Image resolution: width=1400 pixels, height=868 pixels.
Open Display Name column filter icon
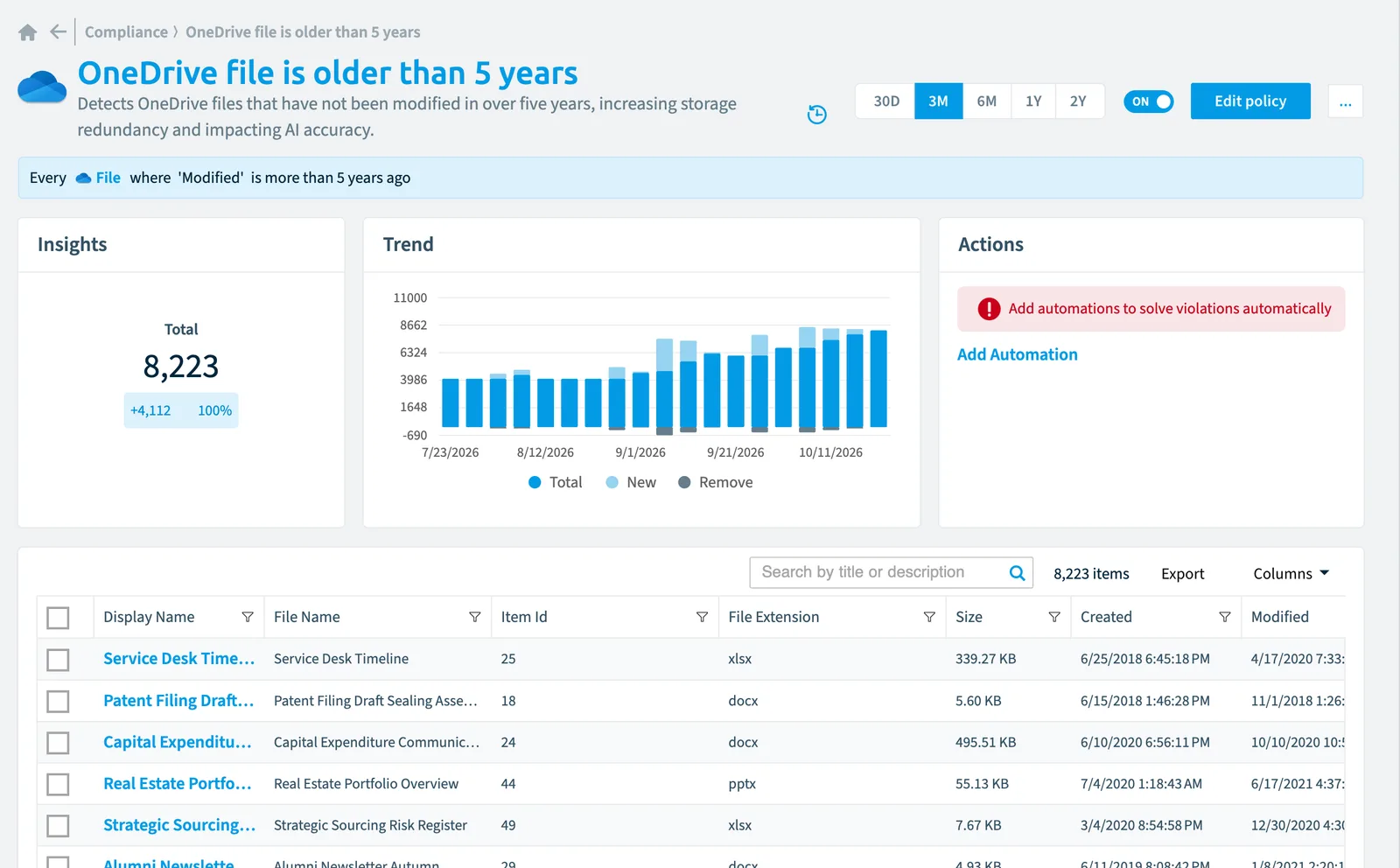pos(248,617)
